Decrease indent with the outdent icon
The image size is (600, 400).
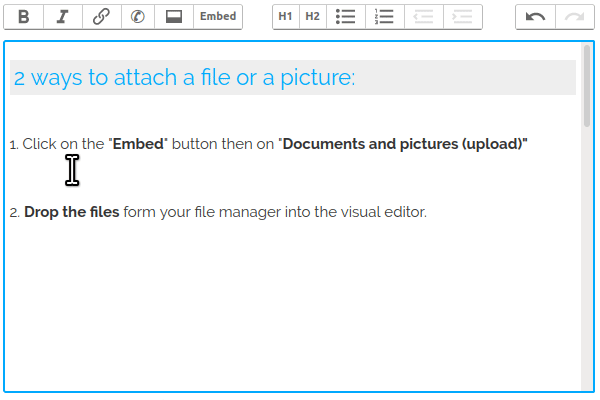423,17
